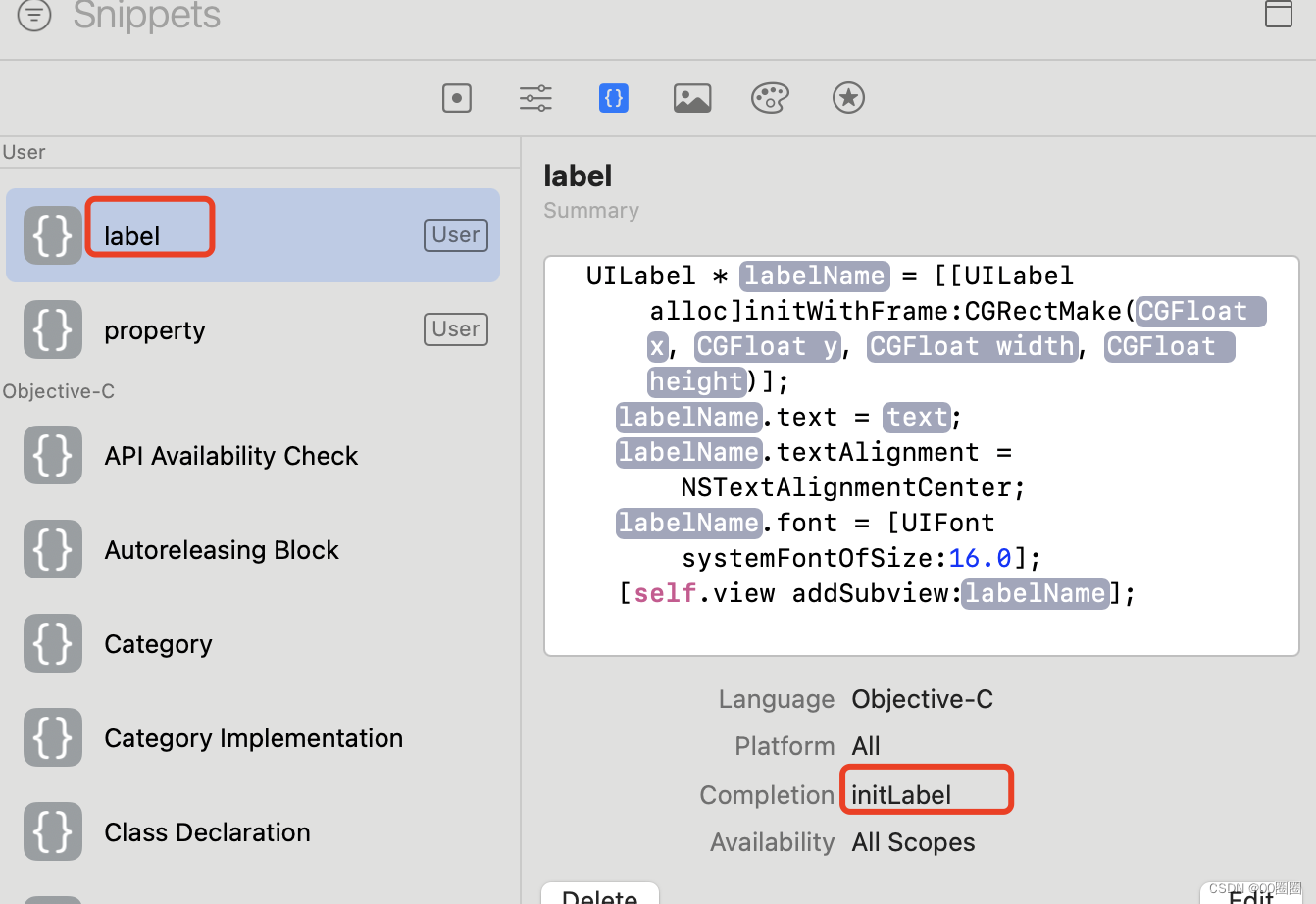This screenshot has width=1316, height=904.
Task: Select the API Availability Check snippet
Action: point(230,455)
